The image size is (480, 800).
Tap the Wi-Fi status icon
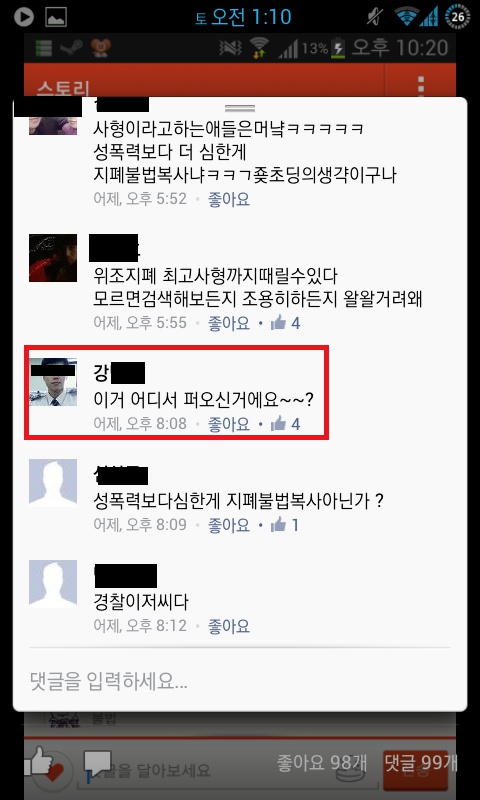pos(406,17)
